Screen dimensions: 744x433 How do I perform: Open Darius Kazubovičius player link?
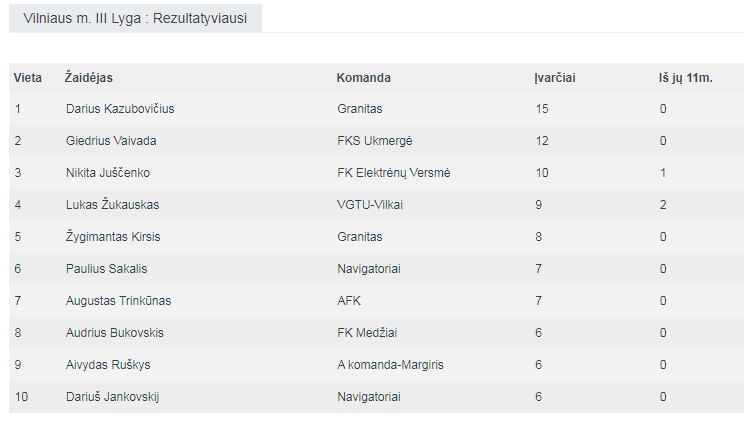(120, 109)
